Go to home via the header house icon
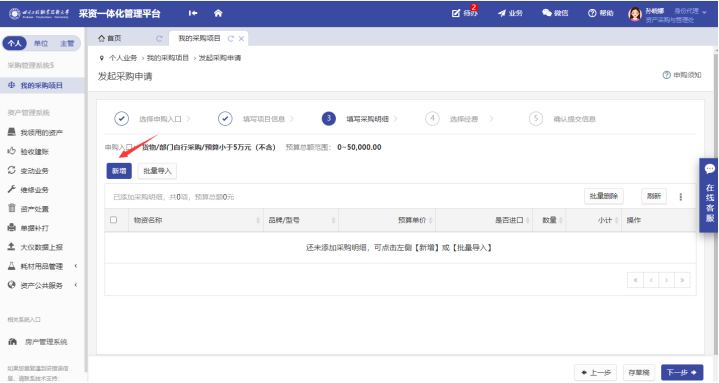This screenshot has width=719, height=383. [218, 13]
